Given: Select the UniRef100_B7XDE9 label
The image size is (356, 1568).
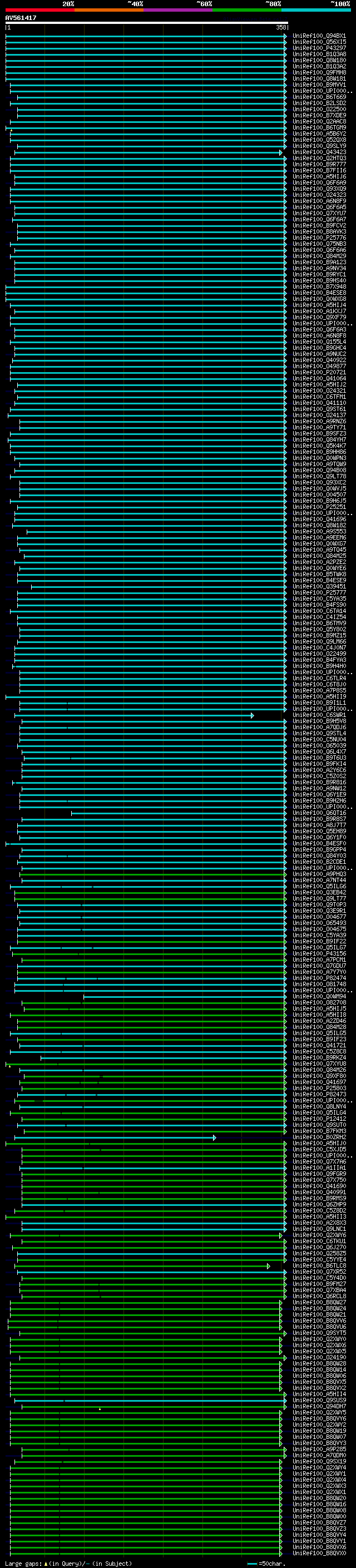Looking at the screenshot, I should coord(319,116).
